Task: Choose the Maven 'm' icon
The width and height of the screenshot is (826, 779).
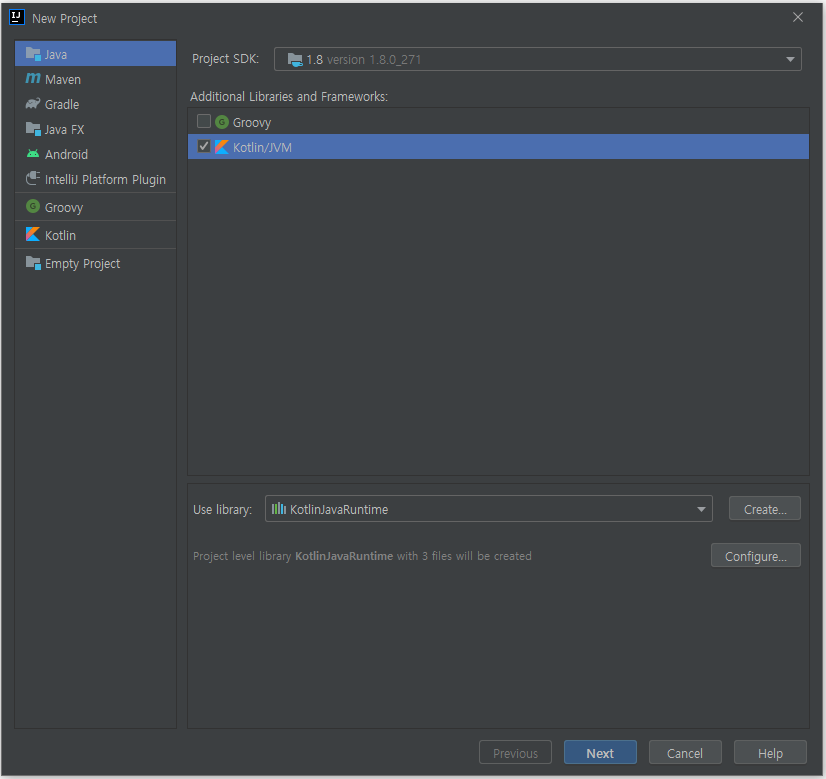Action: coord(33,78)
